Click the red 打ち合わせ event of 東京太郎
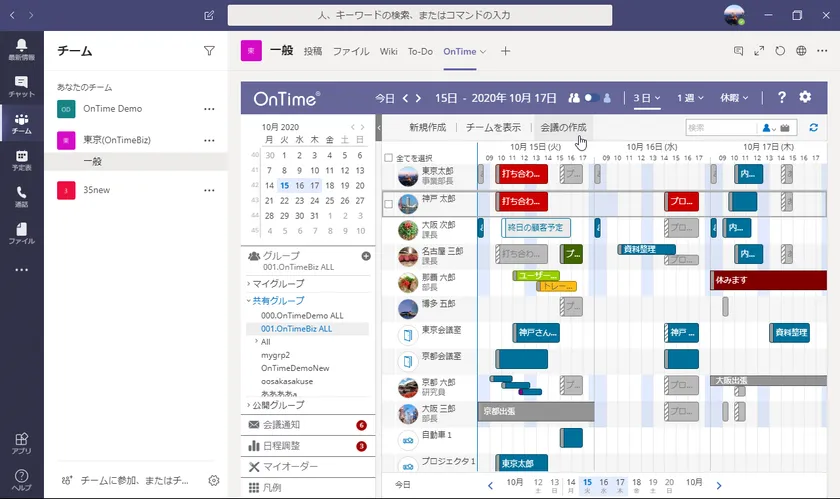This screenshot has width=840, height=499. tap(521, 174)
